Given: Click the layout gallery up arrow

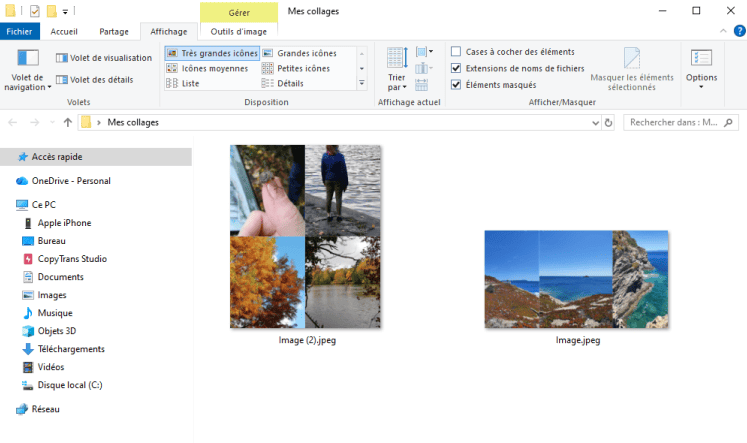Looking at the screenshot, I should click(x=362, y=53).
